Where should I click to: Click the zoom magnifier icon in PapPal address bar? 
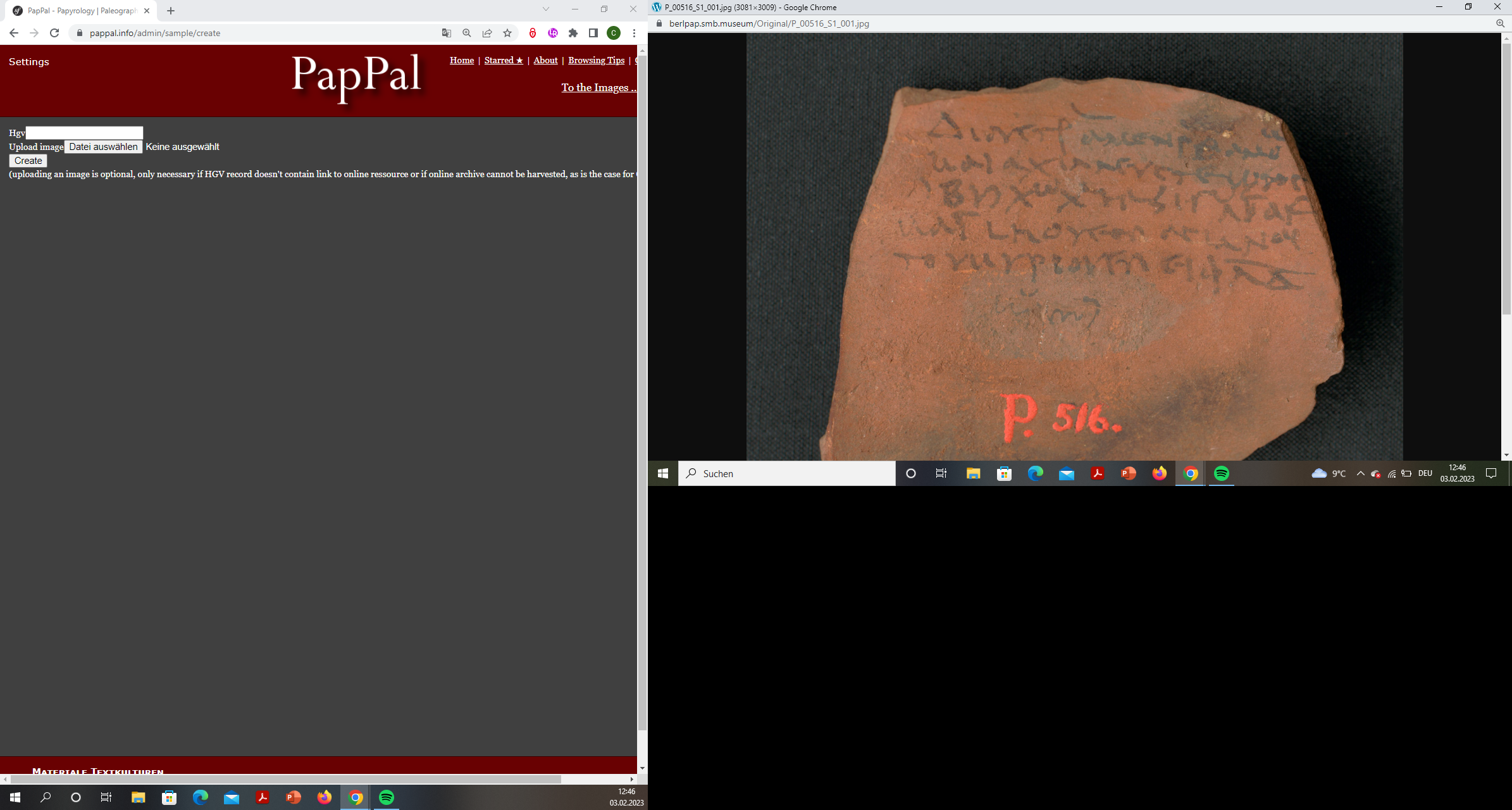pyautogui.click(x=467, y=33)
